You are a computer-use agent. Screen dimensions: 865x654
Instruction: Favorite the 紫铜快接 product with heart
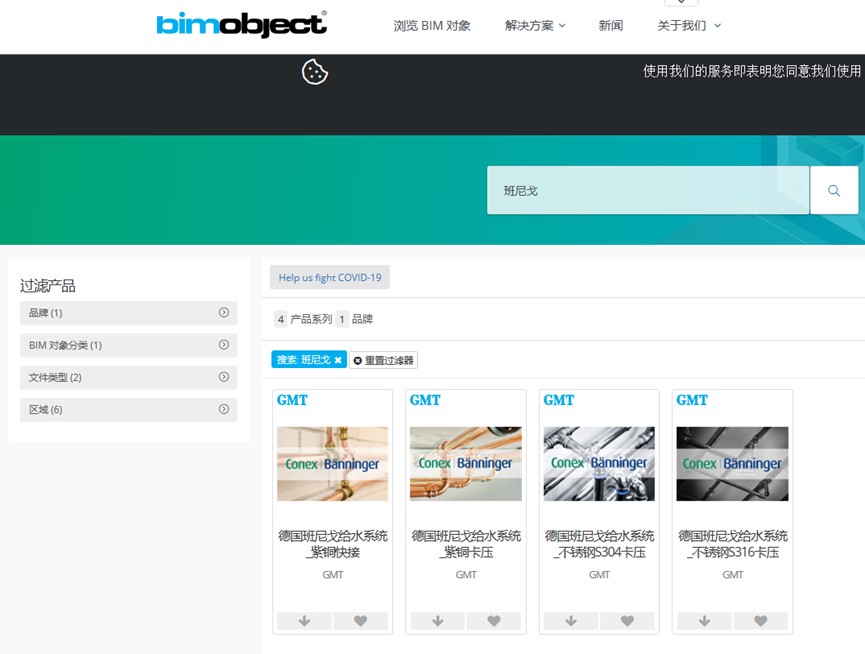pyautogui.click(x=360, y=621)
